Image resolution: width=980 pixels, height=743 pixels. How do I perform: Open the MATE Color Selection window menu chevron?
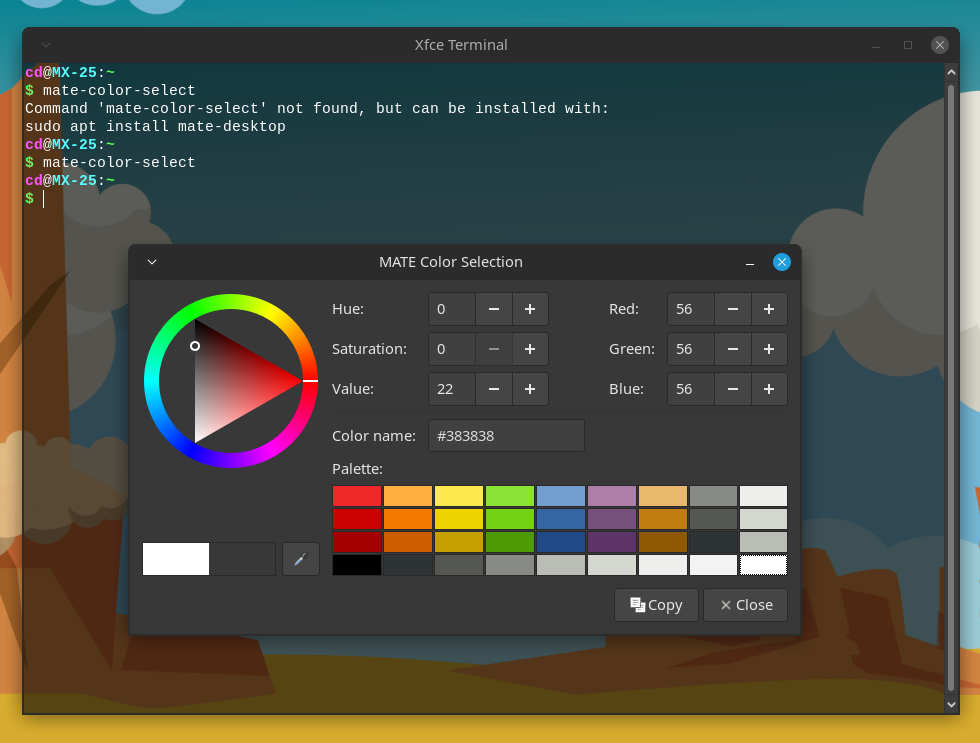point(152,262)
